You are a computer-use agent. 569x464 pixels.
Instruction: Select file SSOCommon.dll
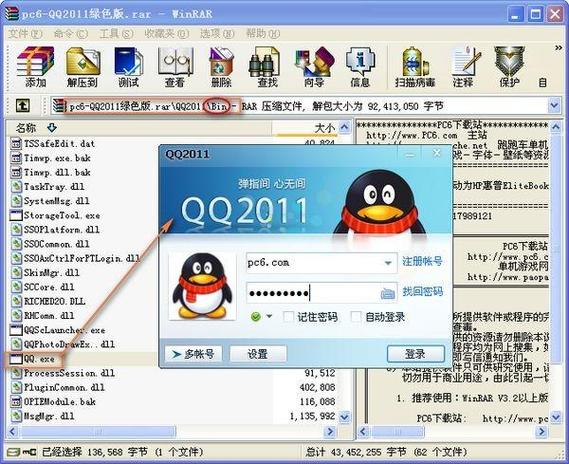[50, 244]
